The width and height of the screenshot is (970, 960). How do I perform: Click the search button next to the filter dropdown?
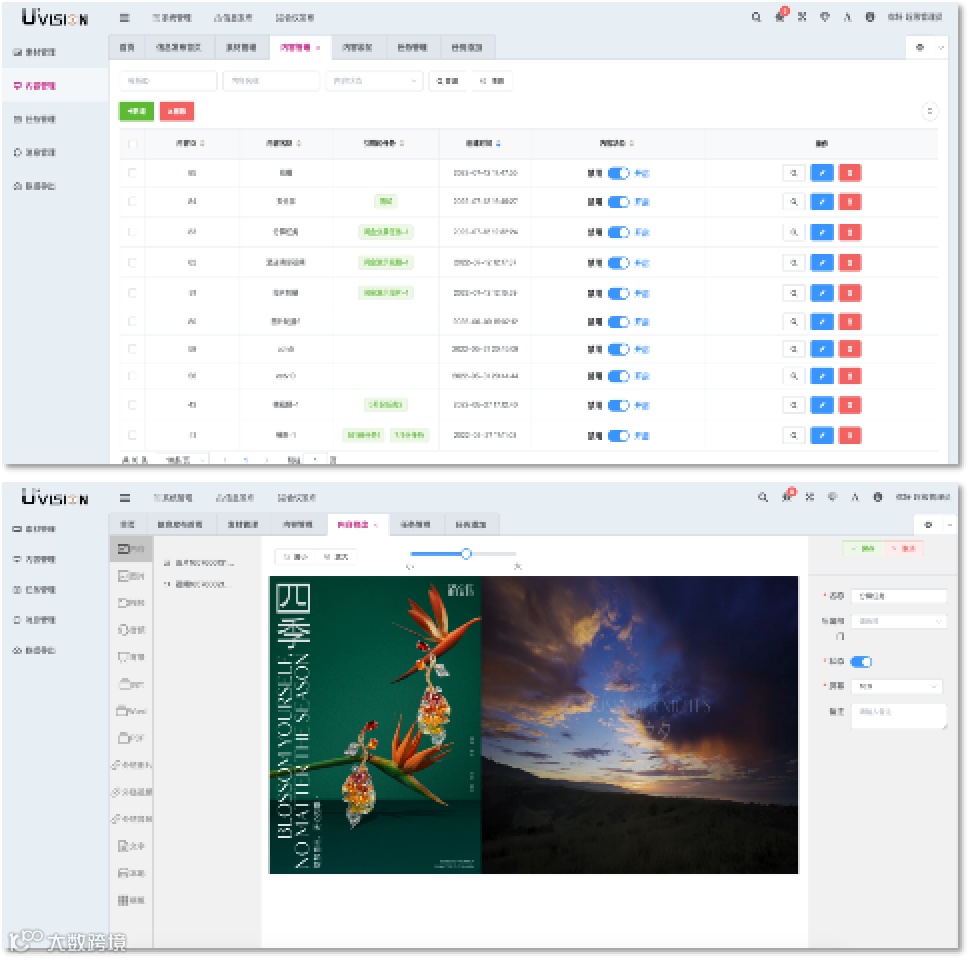(447, 81)
